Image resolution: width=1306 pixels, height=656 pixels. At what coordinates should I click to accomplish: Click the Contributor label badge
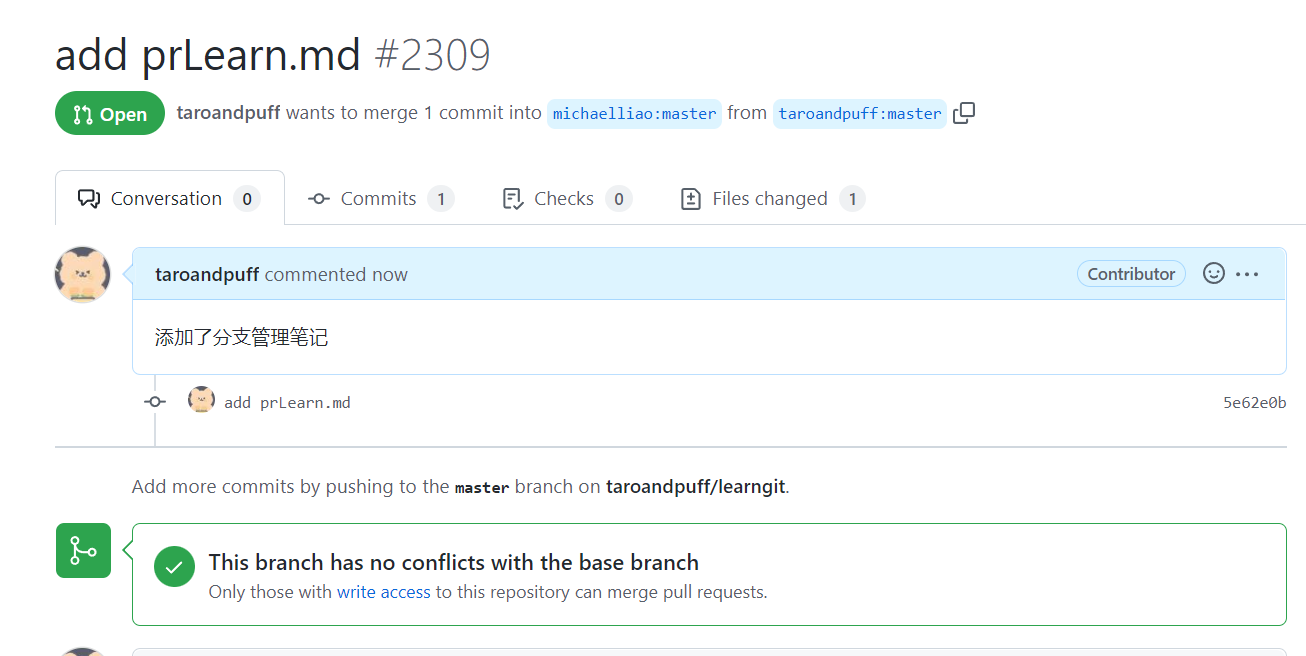click(x=1131, y=273)
